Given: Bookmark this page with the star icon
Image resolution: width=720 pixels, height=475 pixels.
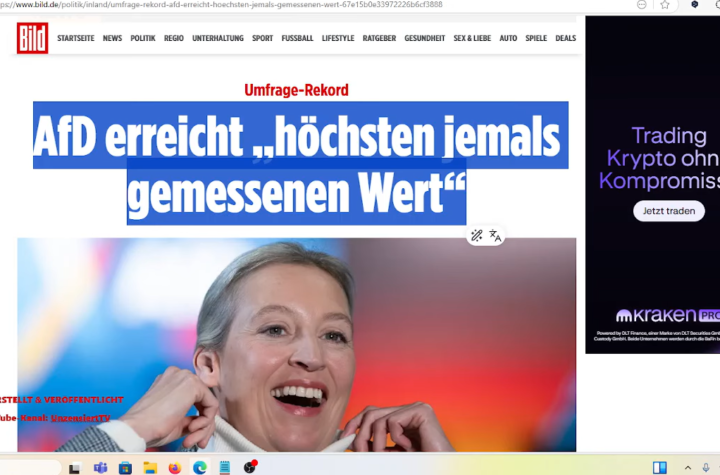Looking at the screenshot, I should (664, 5).
